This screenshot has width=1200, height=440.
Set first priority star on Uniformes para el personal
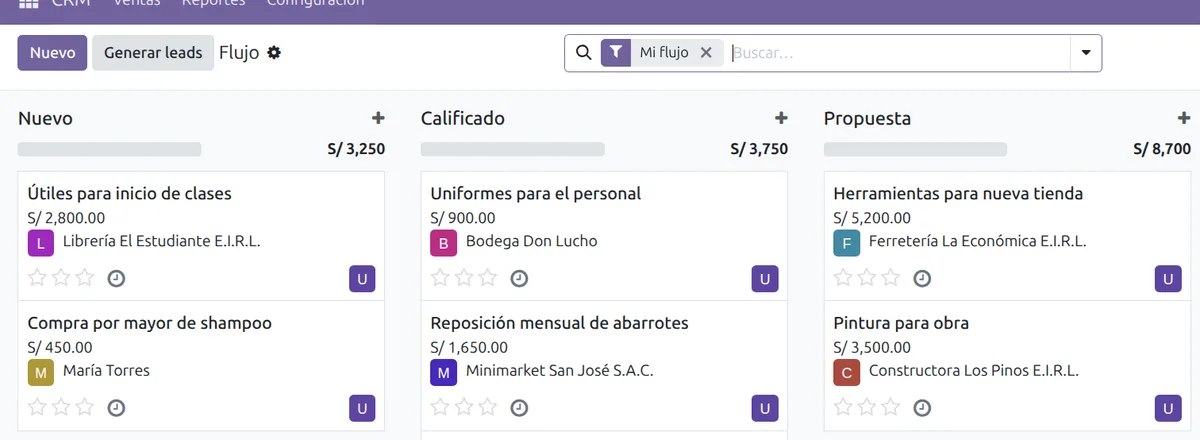point(441,277)
